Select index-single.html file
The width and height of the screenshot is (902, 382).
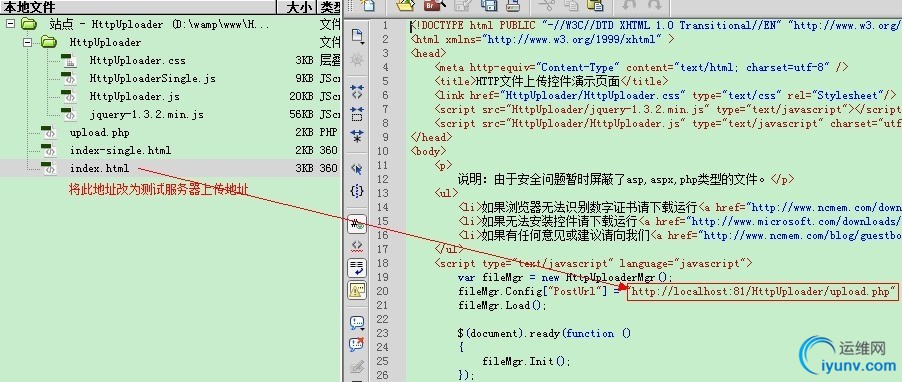tap(120, 150)
